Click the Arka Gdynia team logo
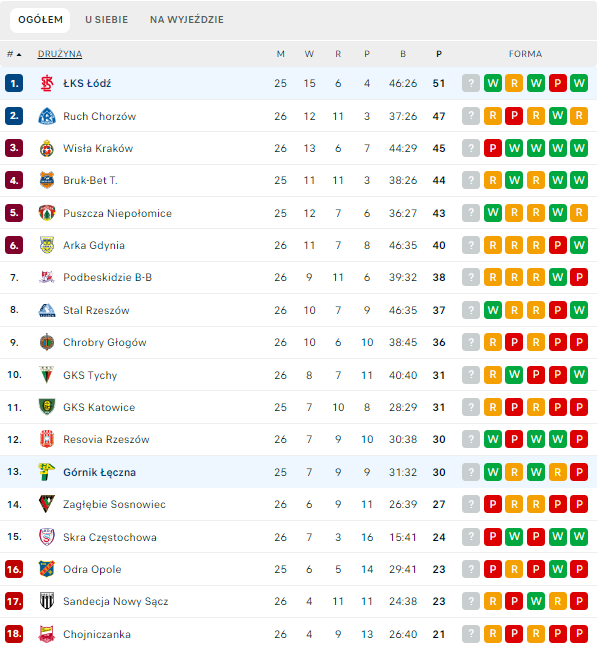 coord(46,246)
